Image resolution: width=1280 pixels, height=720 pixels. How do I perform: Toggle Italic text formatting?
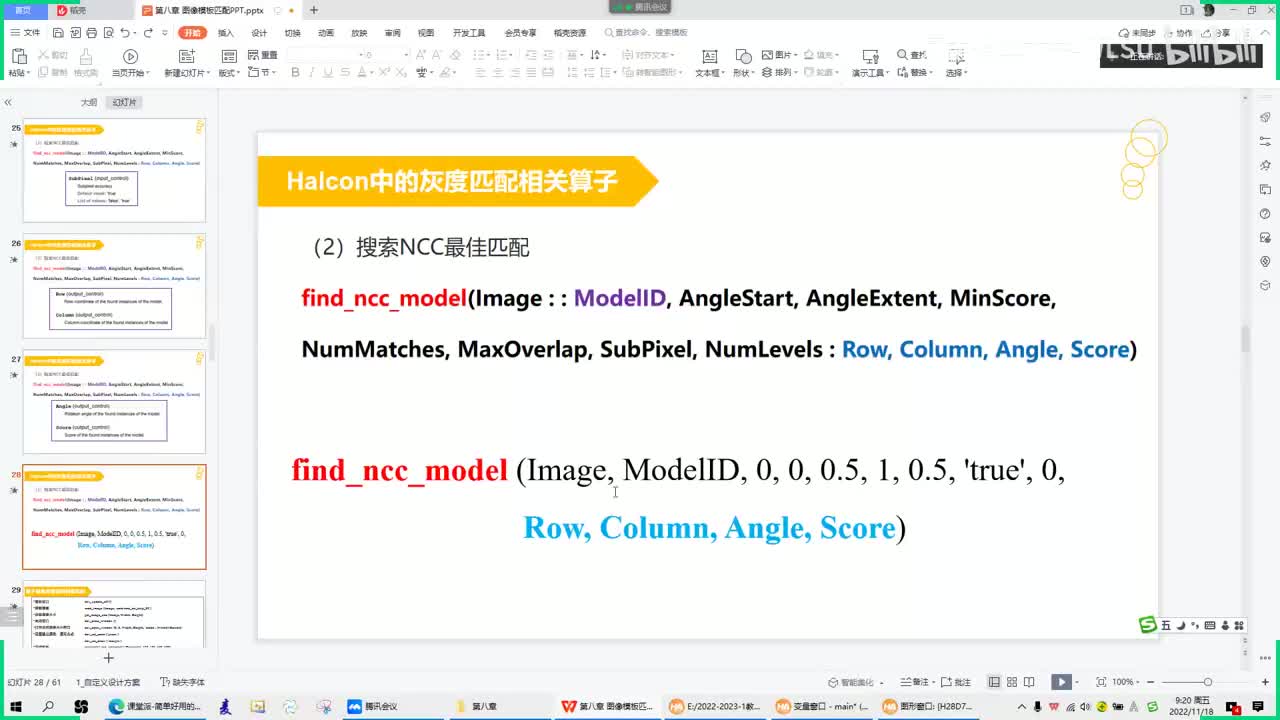[313, 72]
